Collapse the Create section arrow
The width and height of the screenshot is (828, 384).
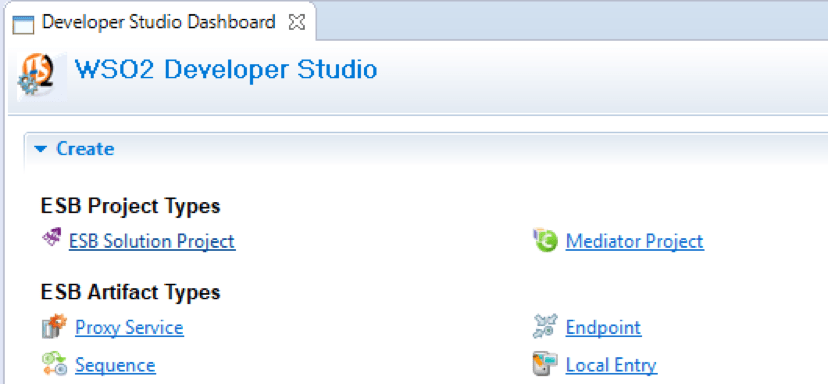[x=41, y=149]
